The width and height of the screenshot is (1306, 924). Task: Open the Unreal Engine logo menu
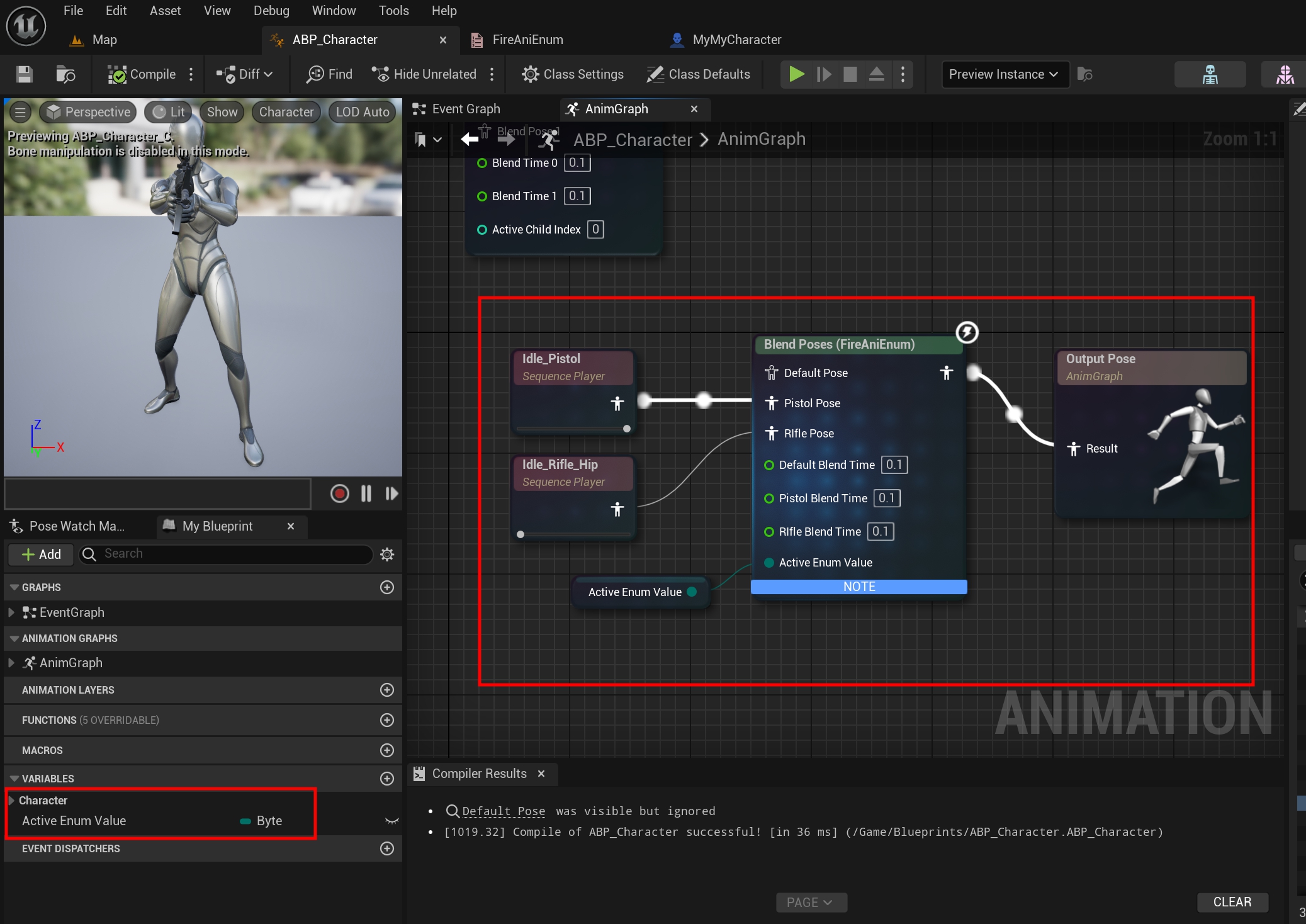click(x=26, y=26)
